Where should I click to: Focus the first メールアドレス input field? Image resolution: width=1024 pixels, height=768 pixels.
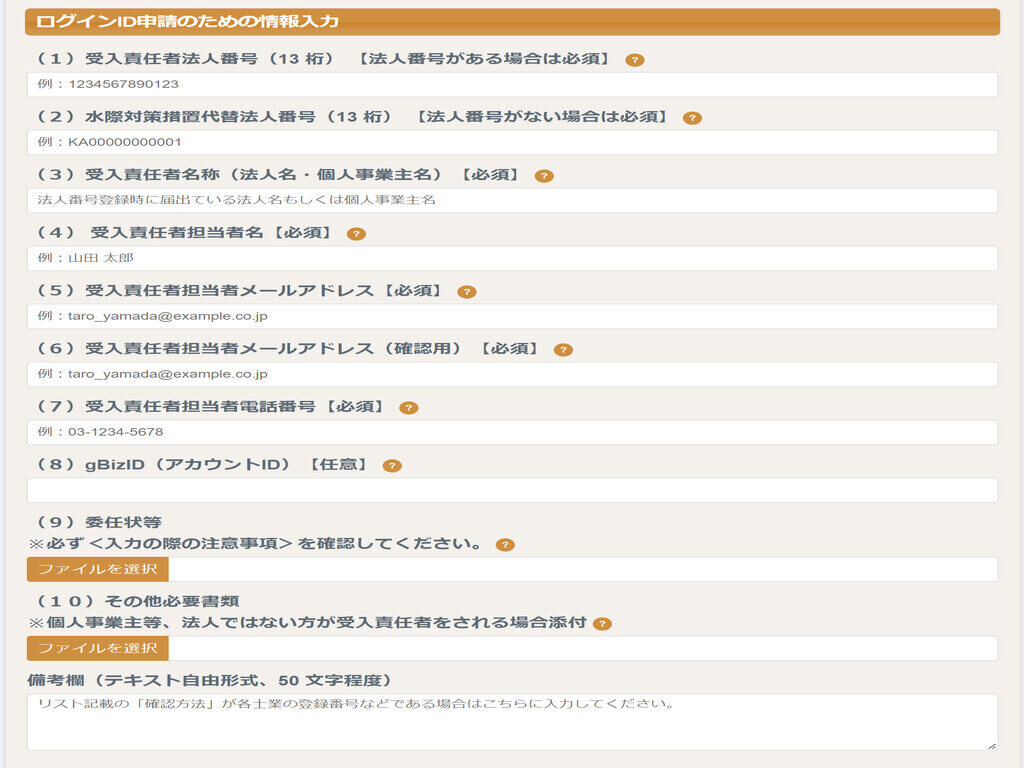(x=512, y=316)
